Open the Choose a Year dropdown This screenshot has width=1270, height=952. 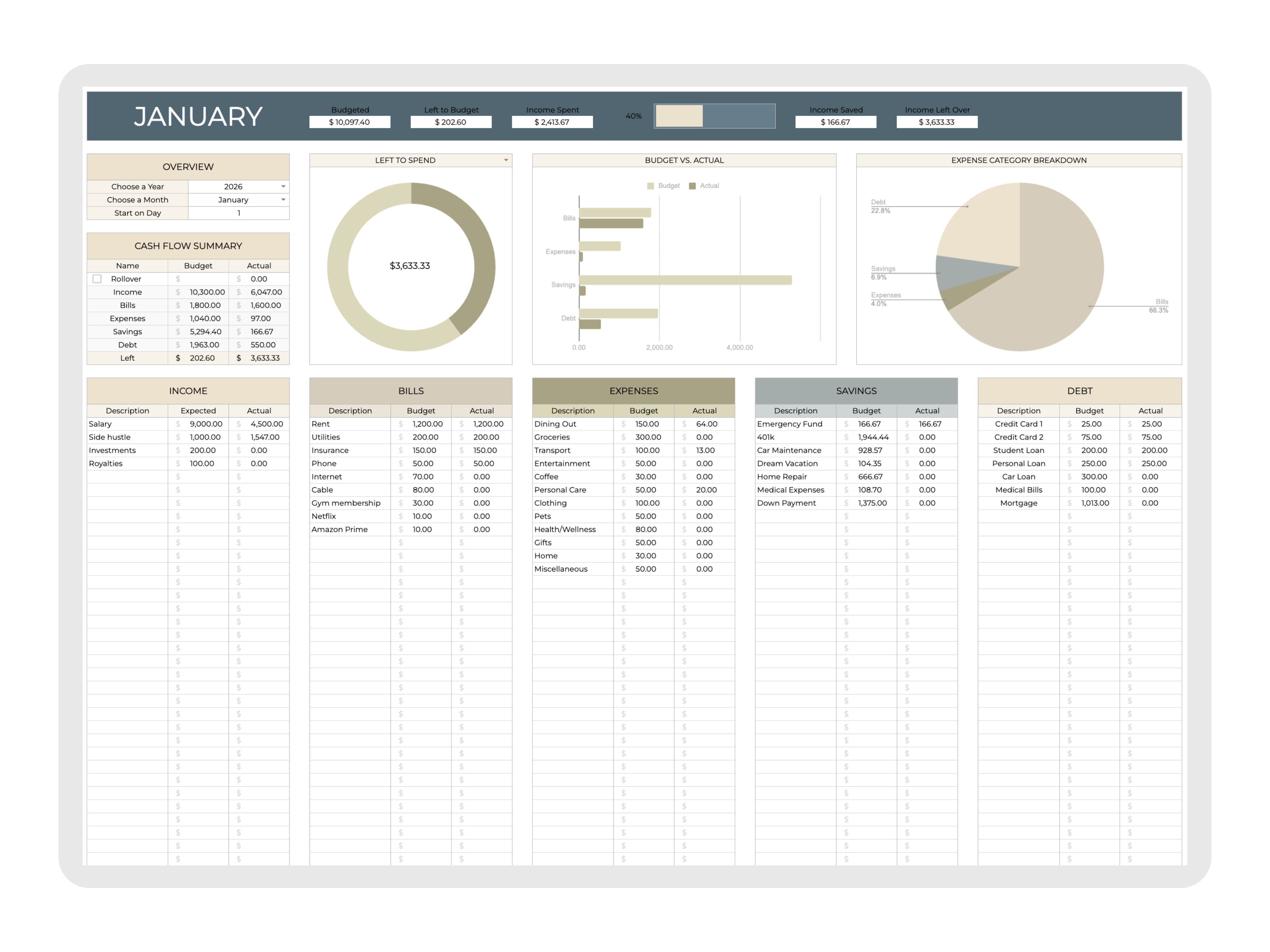pyautogui.click(x=283, y=186)
